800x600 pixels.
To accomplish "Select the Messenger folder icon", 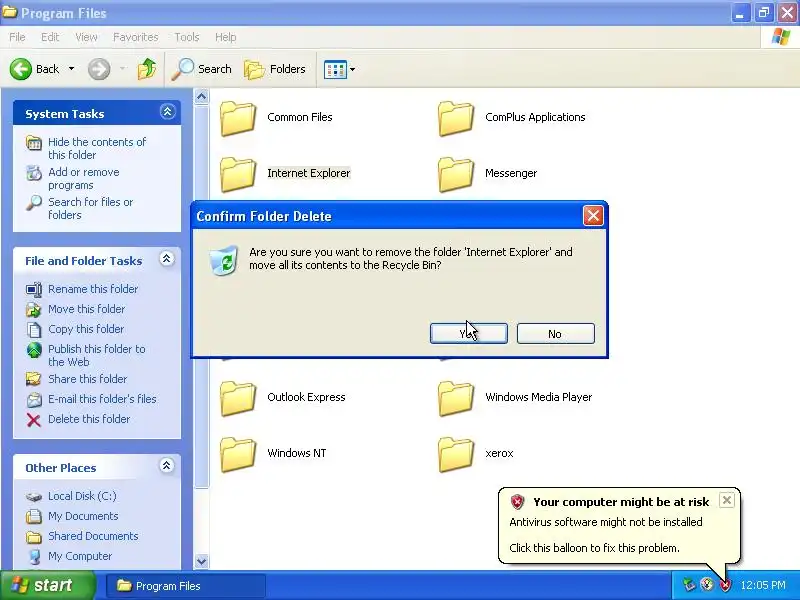I will click(x=456, y=174).
